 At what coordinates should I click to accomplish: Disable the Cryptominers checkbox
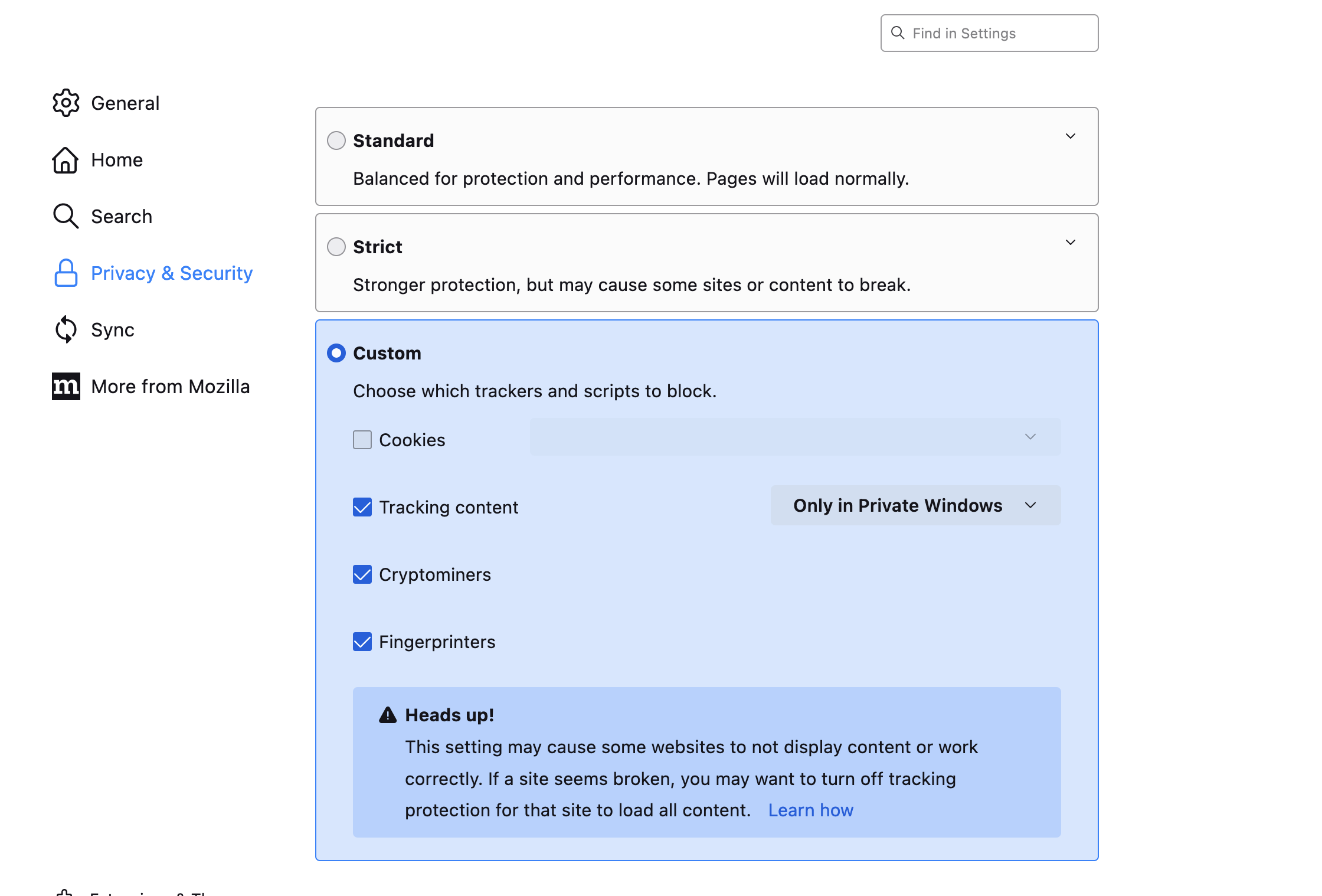[362, 574]
